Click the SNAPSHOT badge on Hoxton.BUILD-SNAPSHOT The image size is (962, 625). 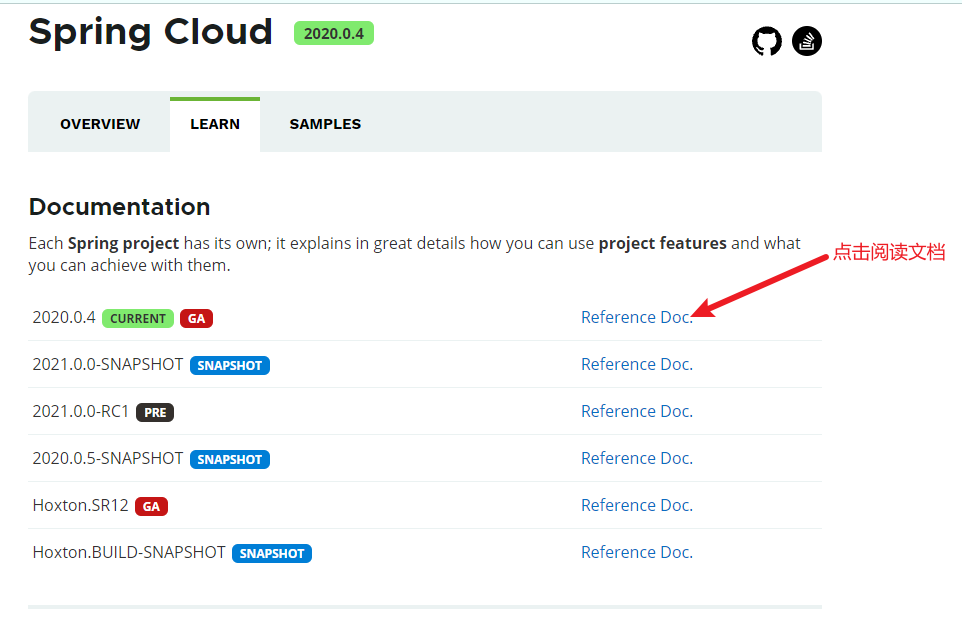click(x=272, y=553)
